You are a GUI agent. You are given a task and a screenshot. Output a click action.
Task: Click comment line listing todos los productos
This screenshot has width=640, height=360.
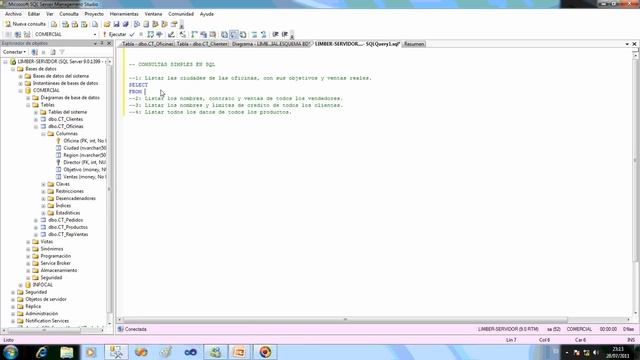[210, 112]
